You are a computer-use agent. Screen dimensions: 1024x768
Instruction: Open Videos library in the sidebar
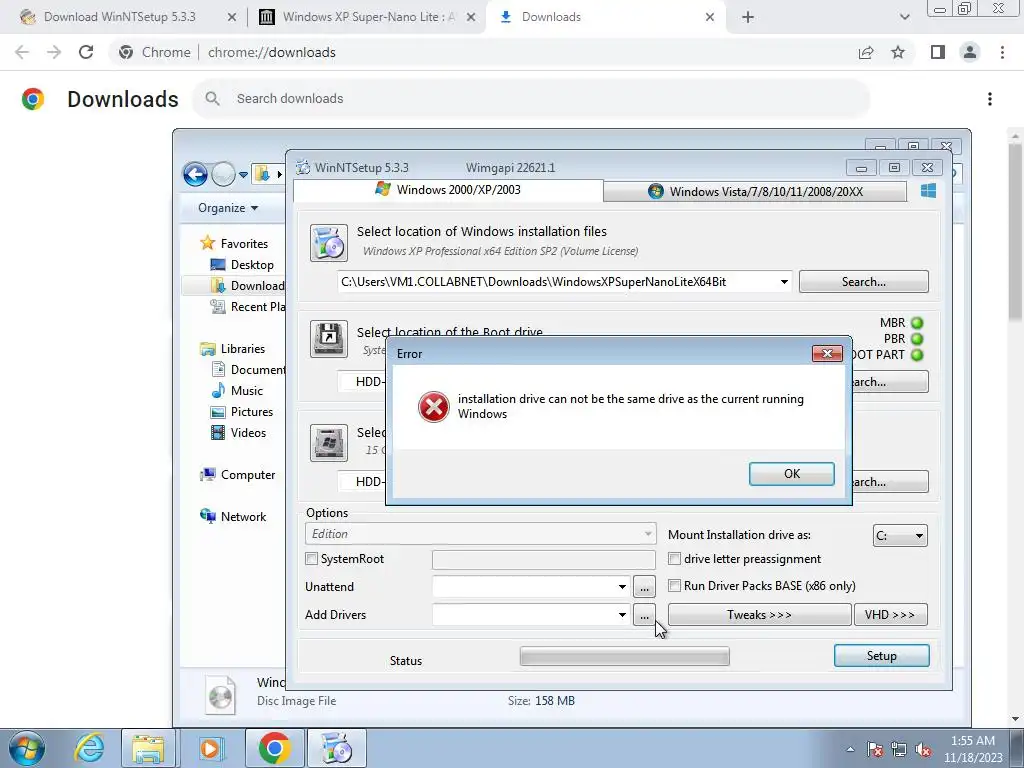click(x=248, y=432)
